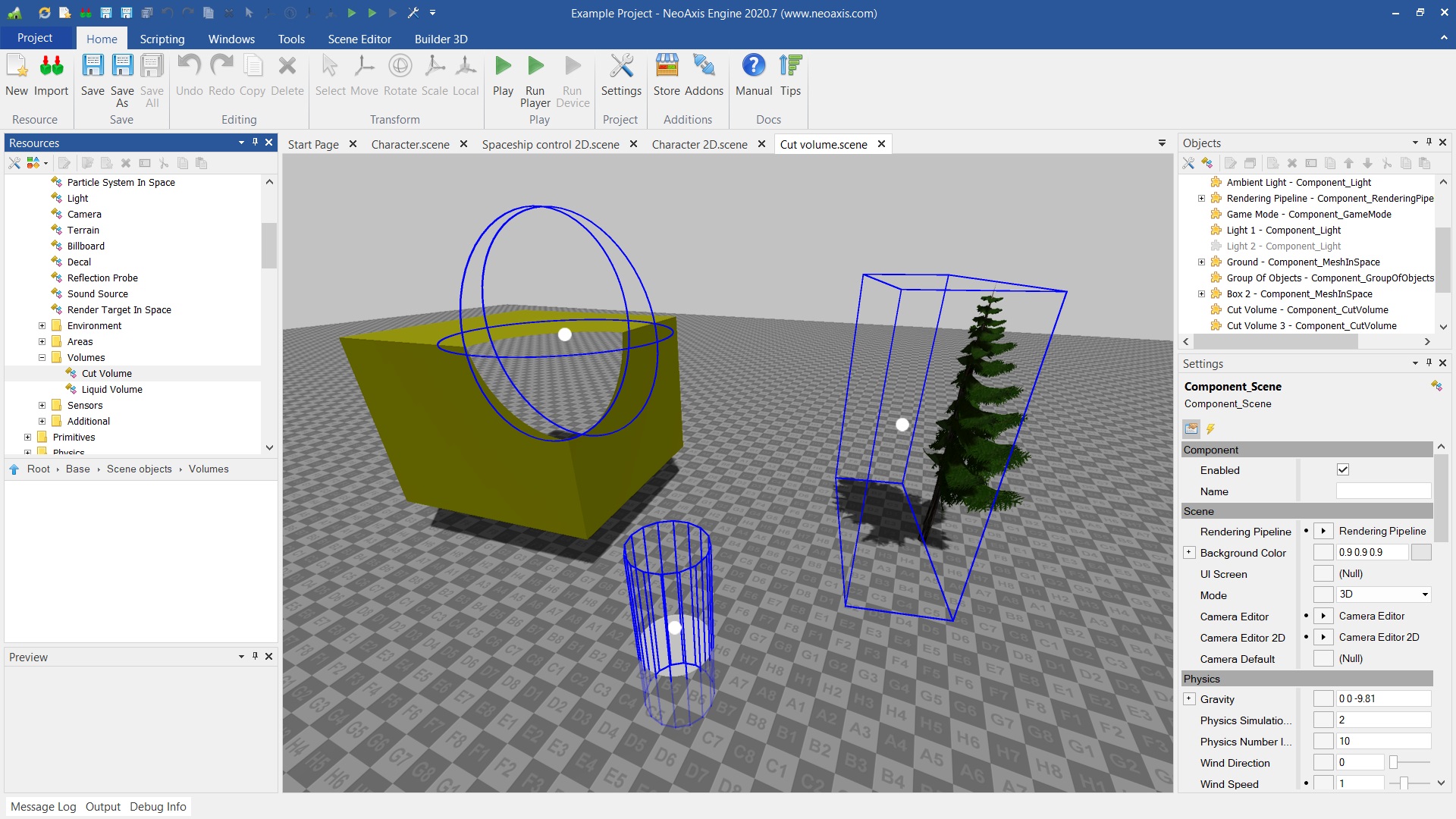Screen dimensions: 1456x819
Task: Switch to the Scene Editor ribbon tab
Action: (359, 39)
